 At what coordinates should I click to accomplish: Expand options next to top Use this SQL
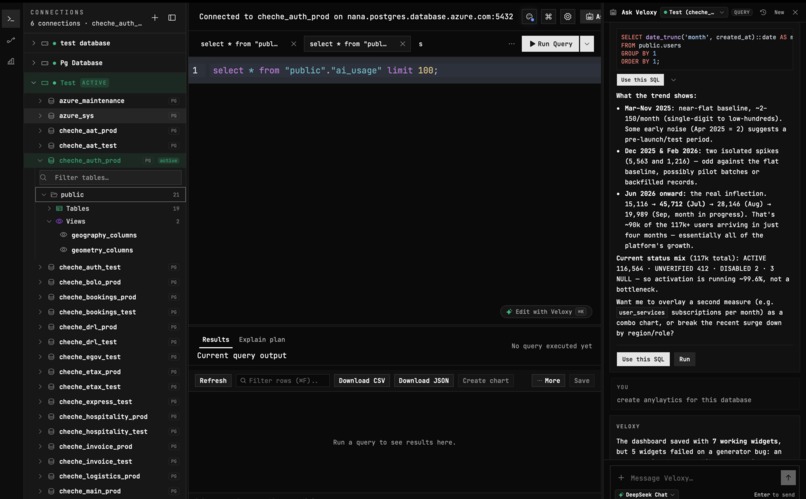(x=673, y=80)
